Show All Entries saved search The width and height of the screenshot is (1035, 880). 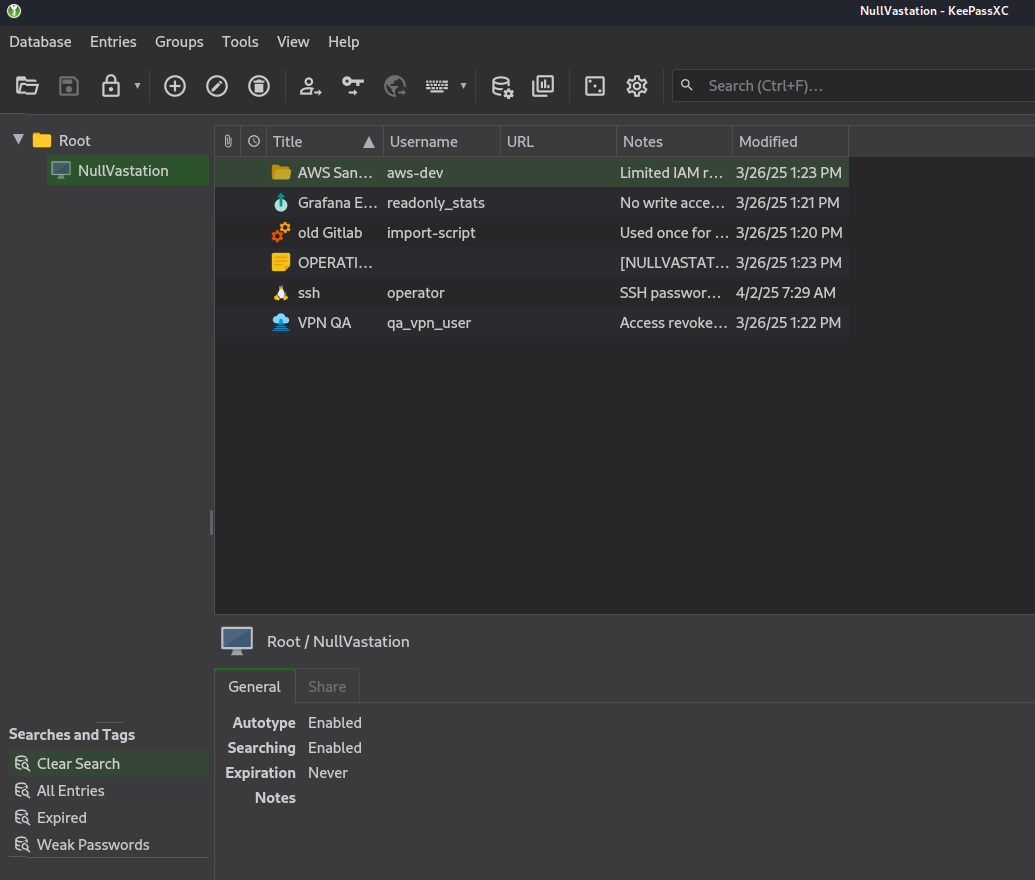(109, 791)
